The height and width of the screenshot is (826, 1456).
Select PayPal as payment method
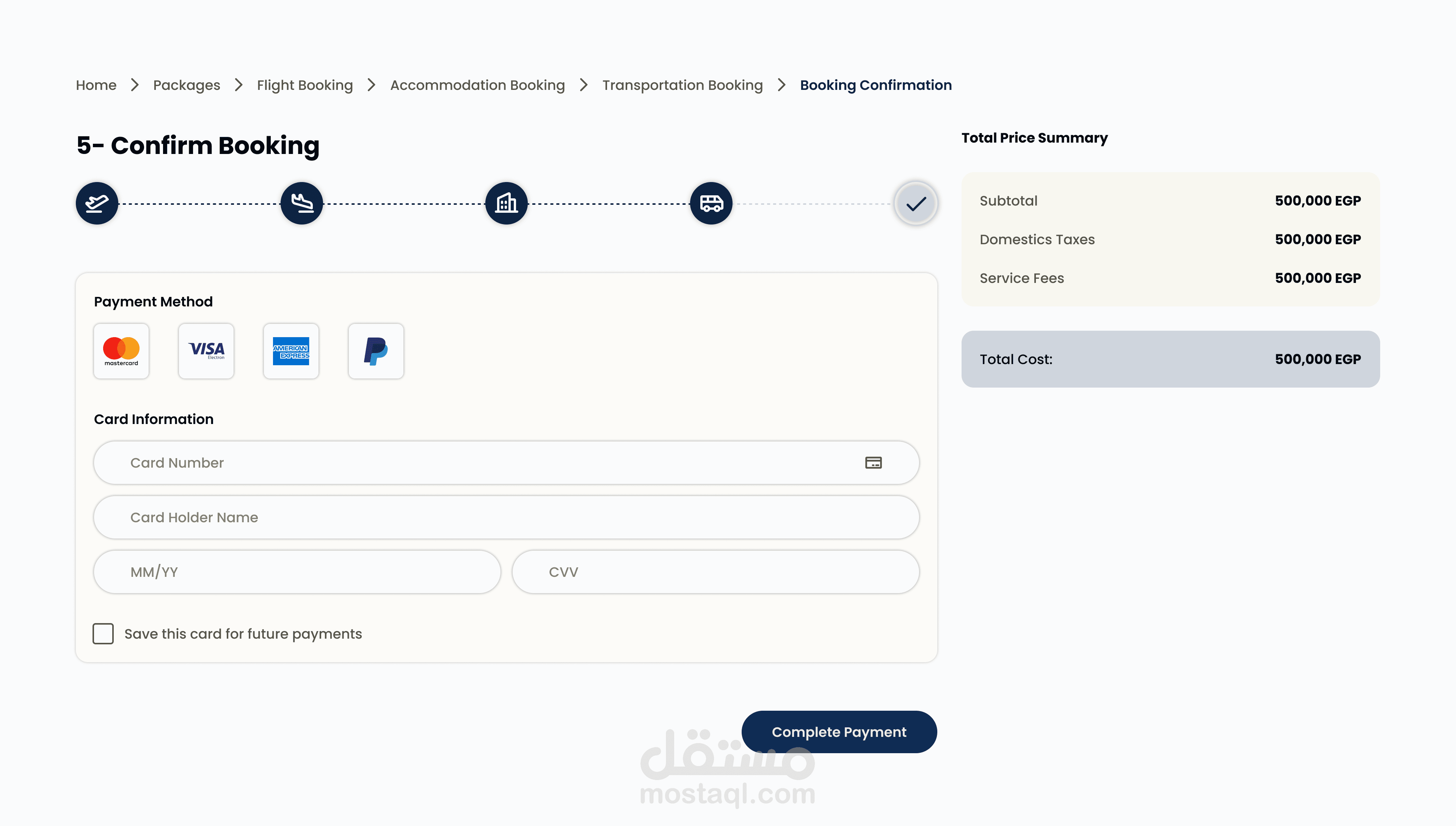pos(376,351)
